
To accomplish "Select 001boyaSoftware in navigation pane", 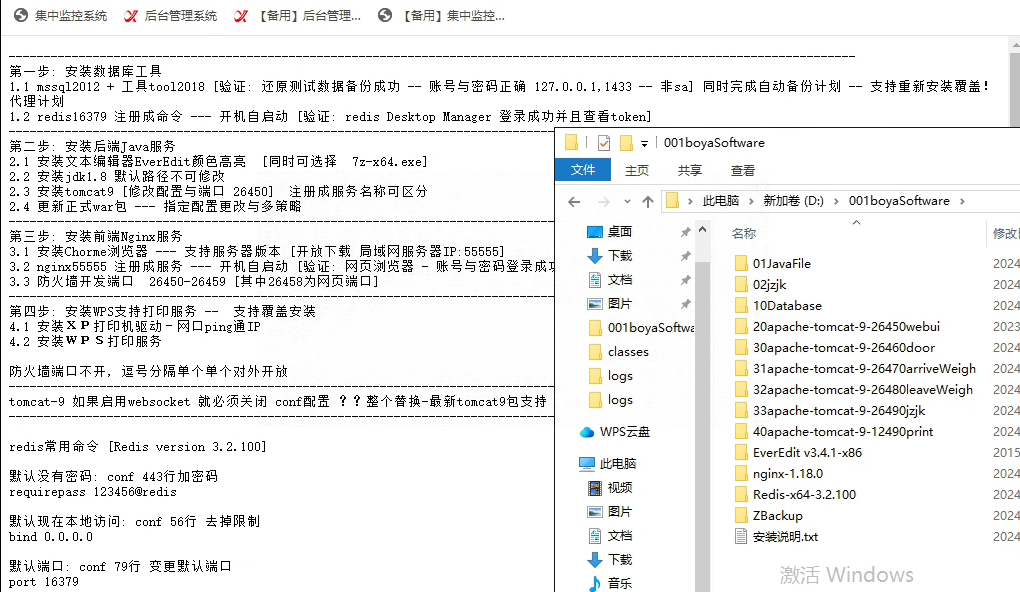I will point(641,328).
